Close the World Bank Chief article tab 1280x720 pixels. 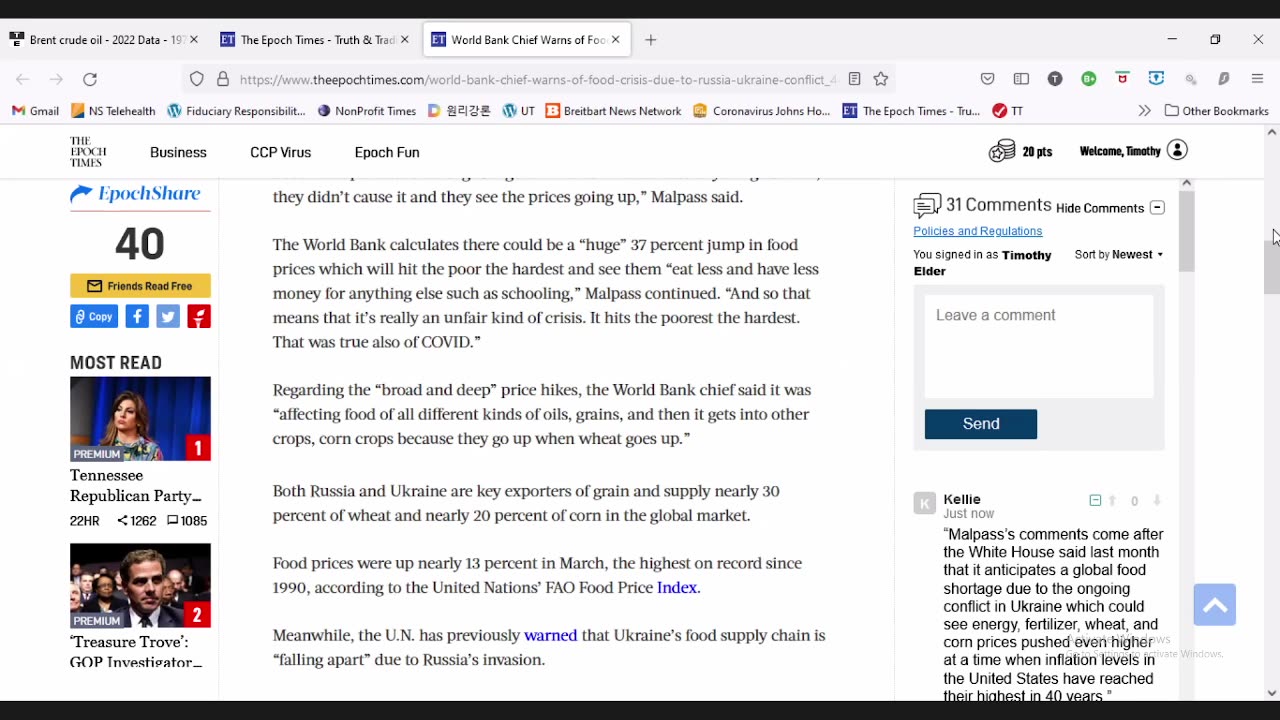[x=616, y=40]
